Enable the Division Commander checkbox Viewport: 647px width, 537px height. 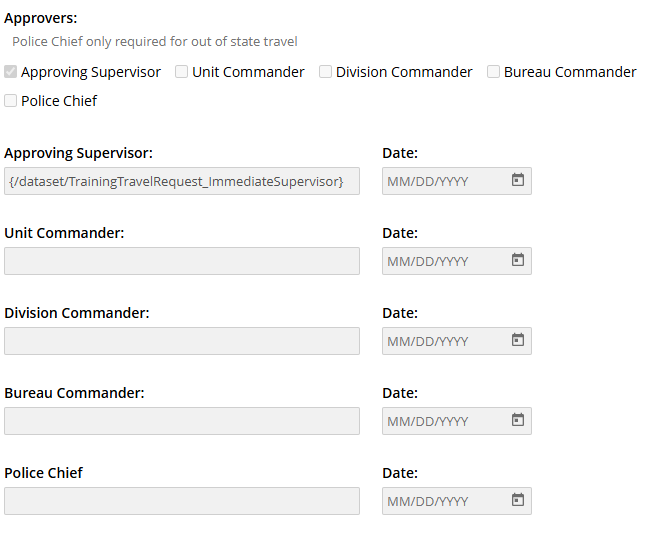pyautogui.click(x=326, y=72)
